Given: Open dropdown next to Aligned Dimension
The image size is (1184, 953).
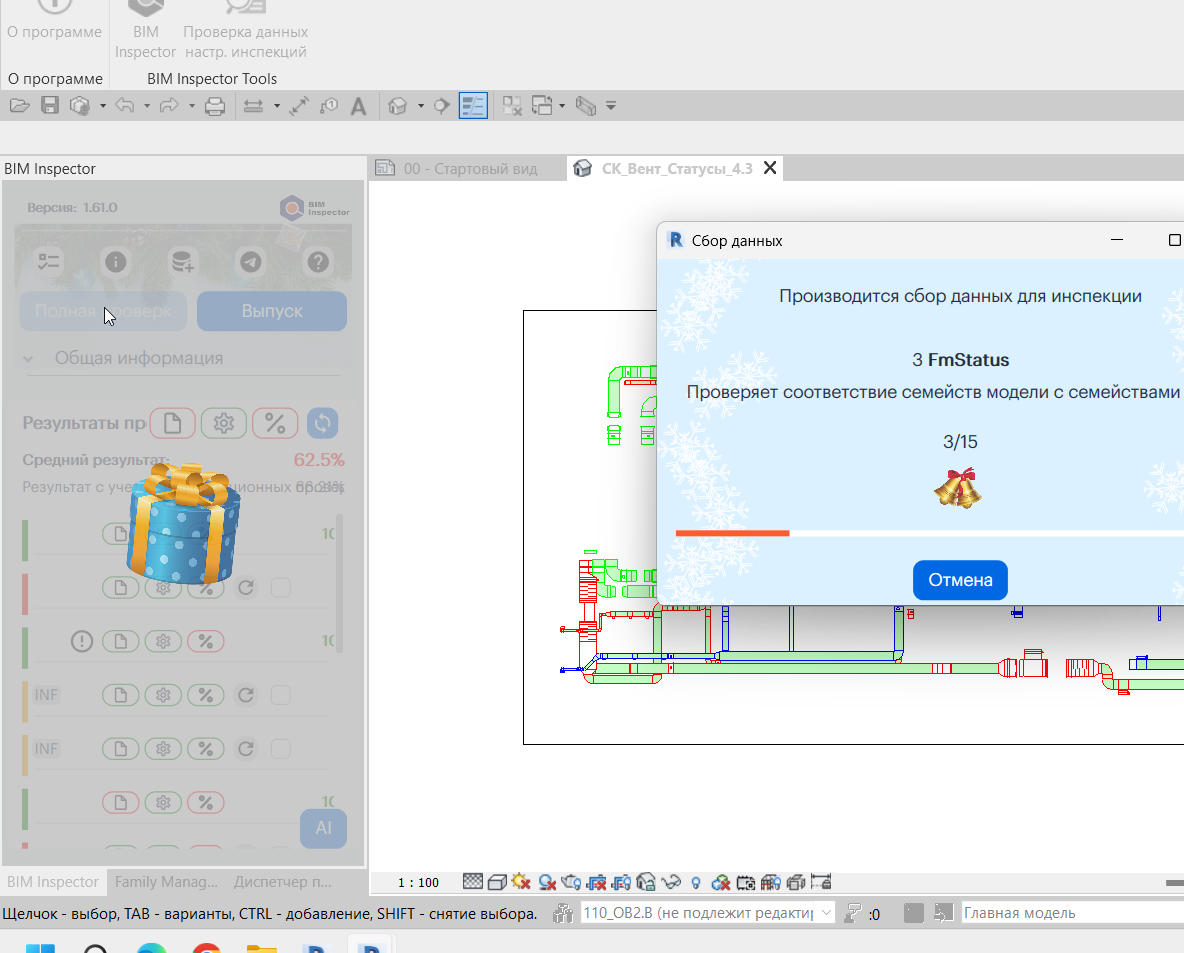Looking at the screenshot, I should tap(276, 106).
